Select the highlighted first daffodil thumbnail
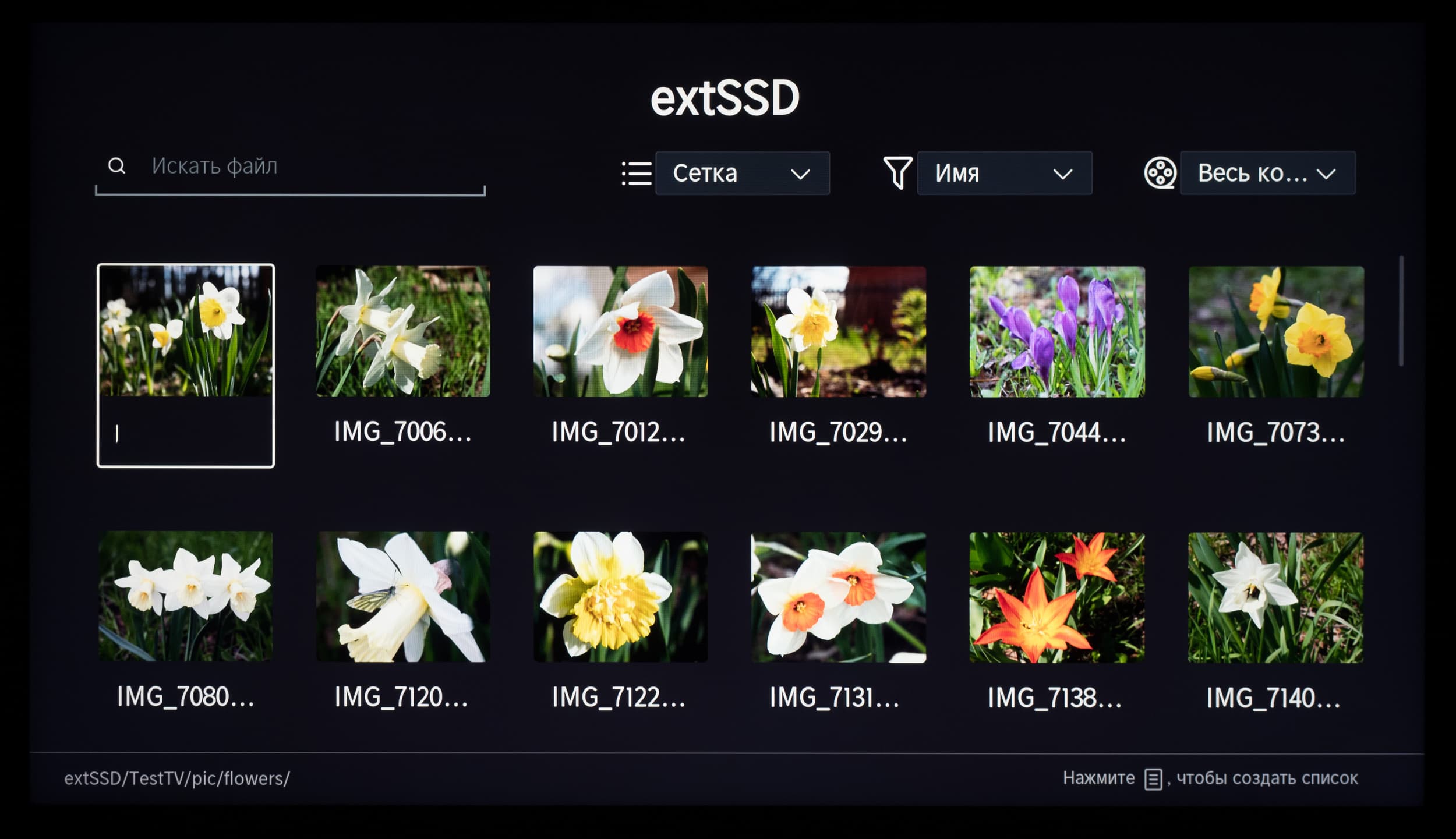1456x839 pixels. 185,366
